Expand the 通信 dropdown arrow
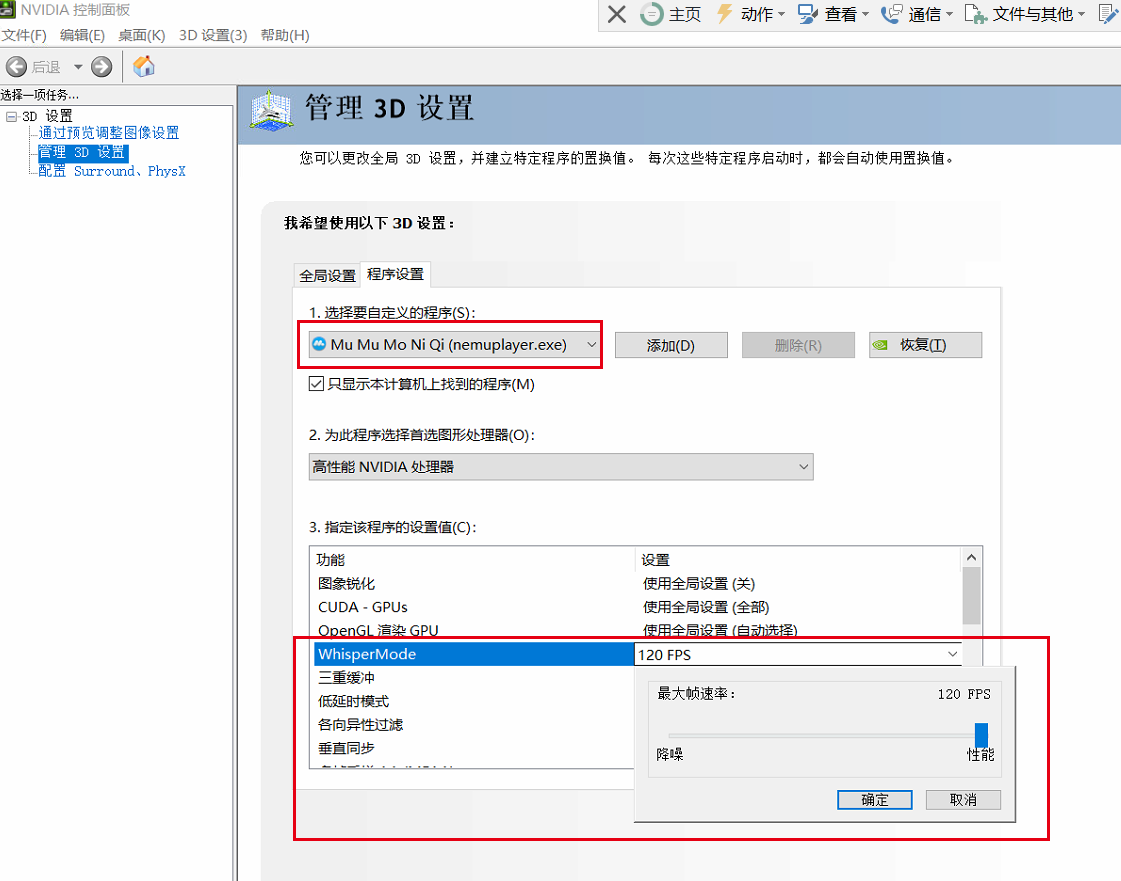This screenshot has height=881, width=1121. point(949,14)
